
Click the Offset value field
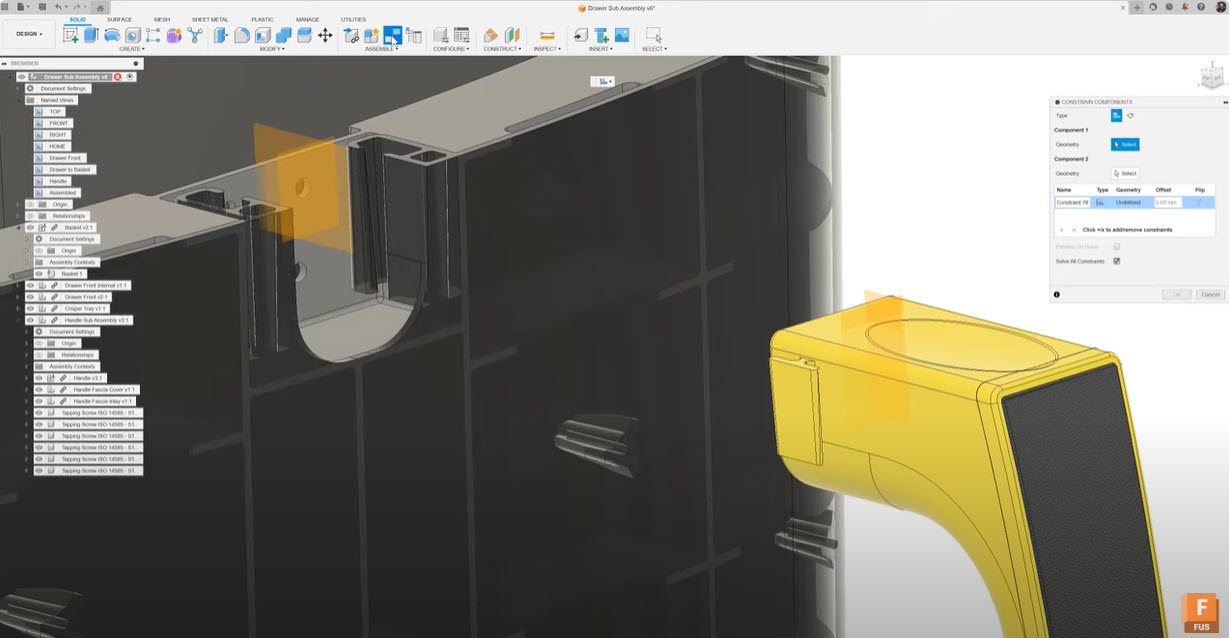(x=1167, y=202)
